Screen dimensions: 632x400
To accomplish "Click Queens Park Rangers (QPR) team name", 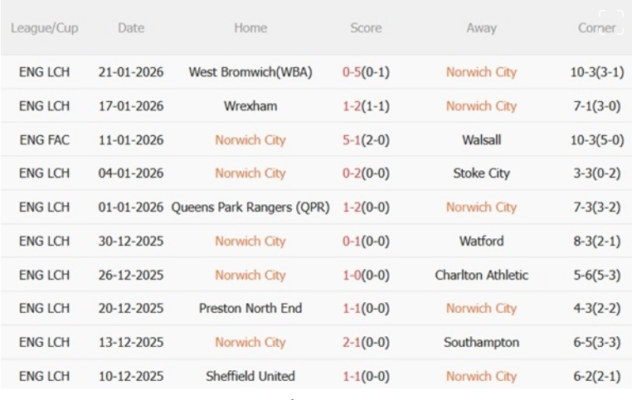I will pos(250,207).
